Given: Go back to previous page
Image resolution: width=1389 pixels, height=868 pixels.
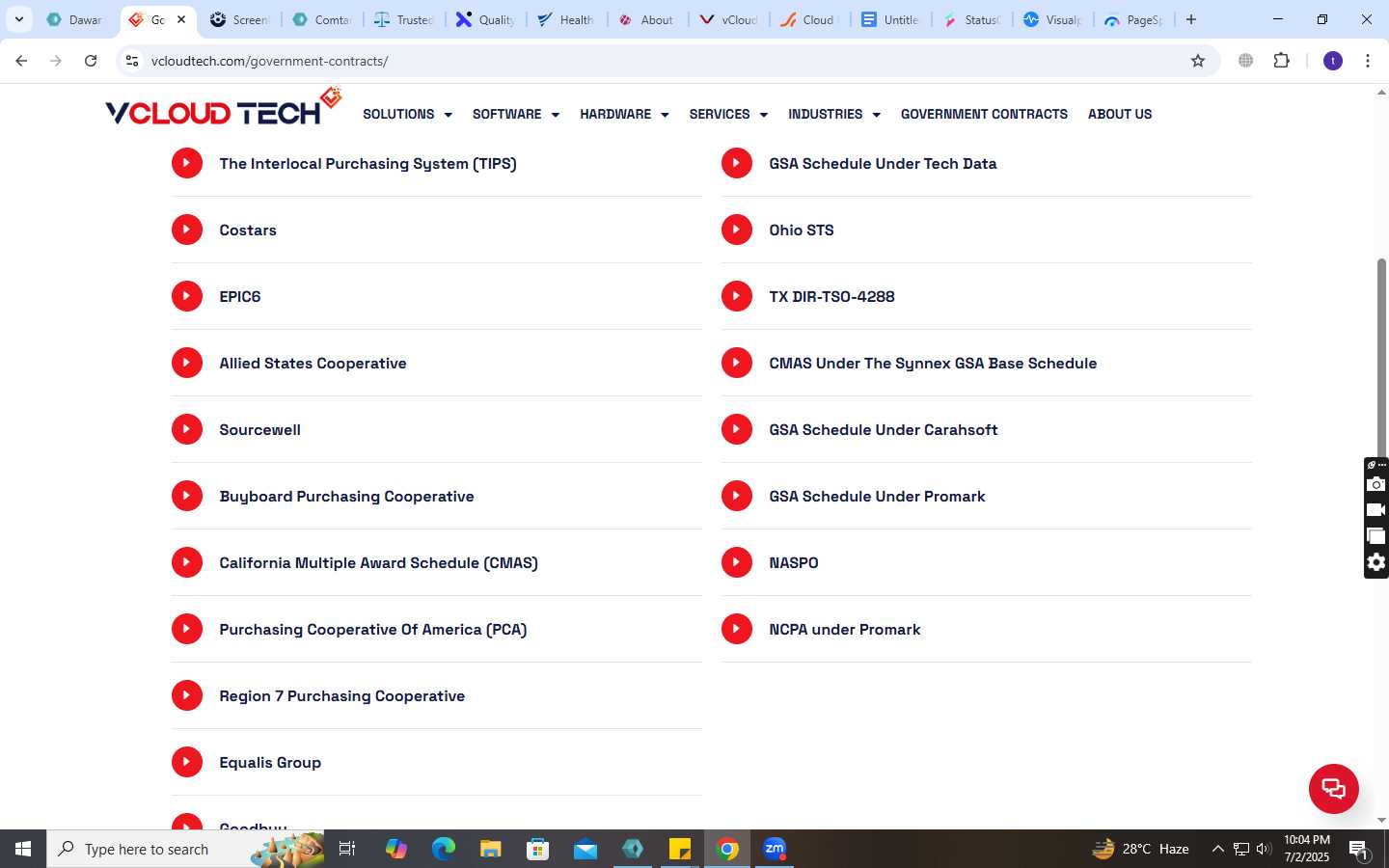Looking at the screenshot, I should pyautogui.click(x=21, y=61).
